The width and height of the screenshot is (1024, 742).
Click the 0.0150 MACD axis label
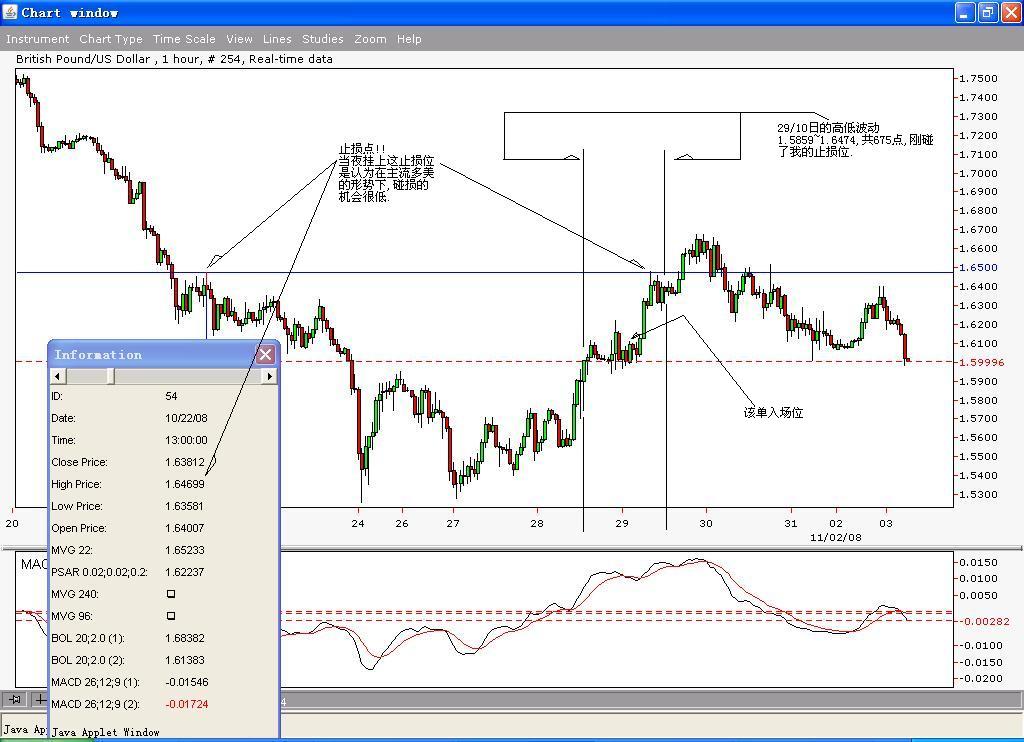(978, 562)
